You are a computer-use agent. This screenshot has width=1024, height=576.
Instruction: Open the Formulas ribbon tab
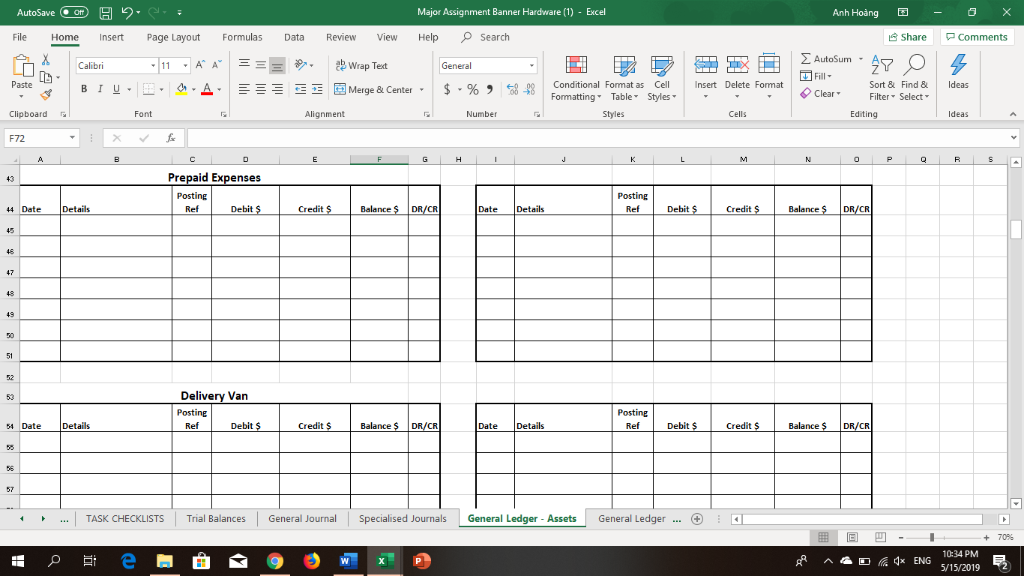(242, 36)
